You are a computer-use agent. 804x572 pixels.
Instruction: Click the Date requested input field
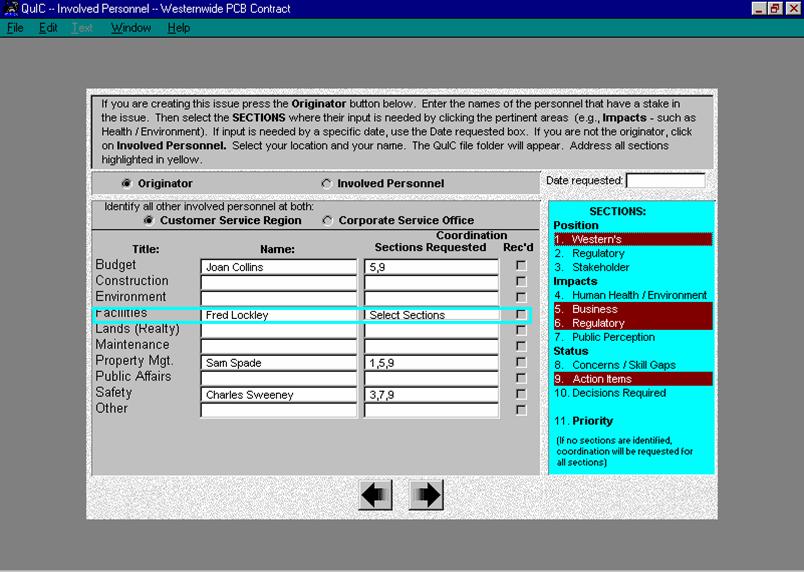[x=665, y=181]
